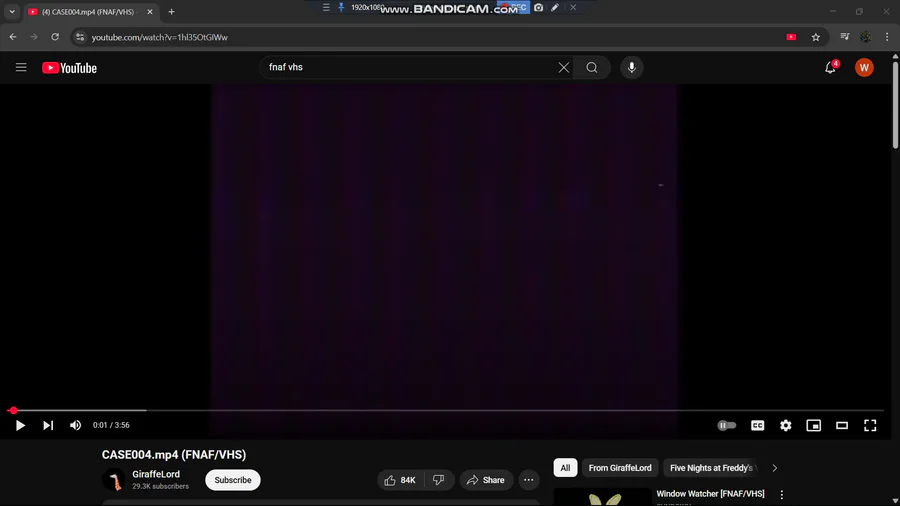Go back in the browser
Image resolution: width=900 pixels, height=506 pixels.
tap(13, 37)
